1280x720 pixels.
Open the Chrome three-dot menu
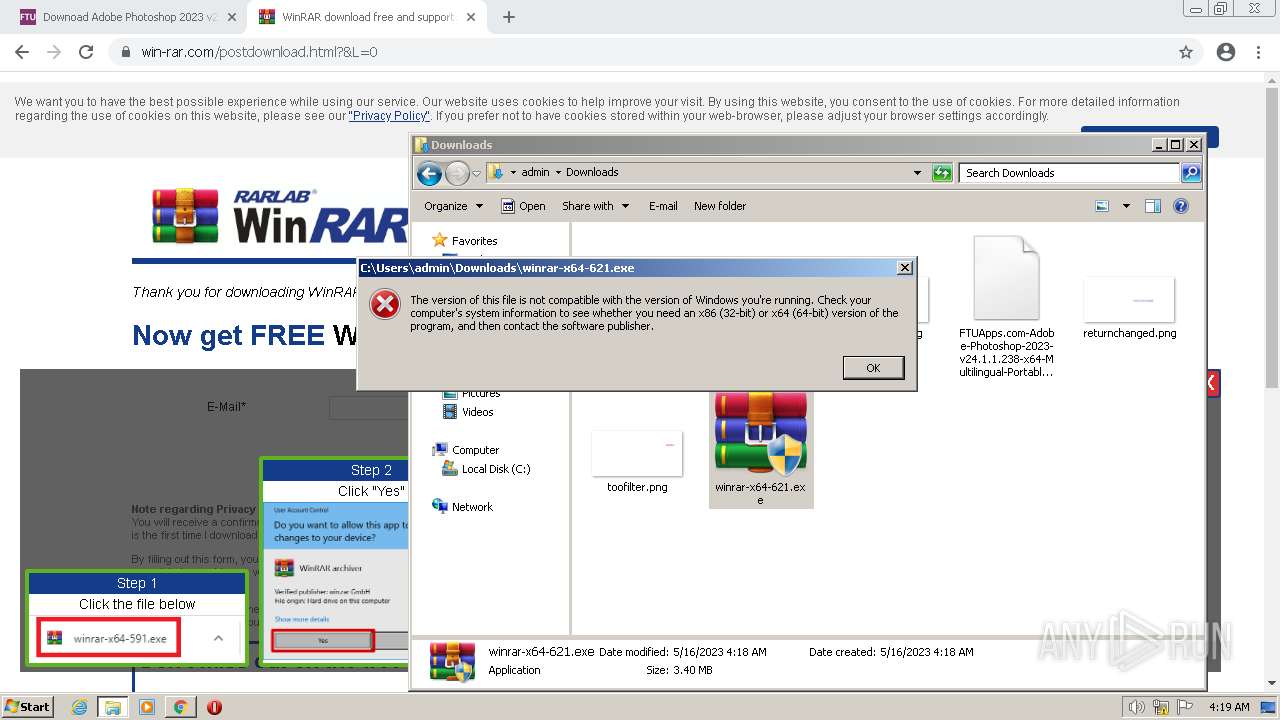[x=1258, y=52]
